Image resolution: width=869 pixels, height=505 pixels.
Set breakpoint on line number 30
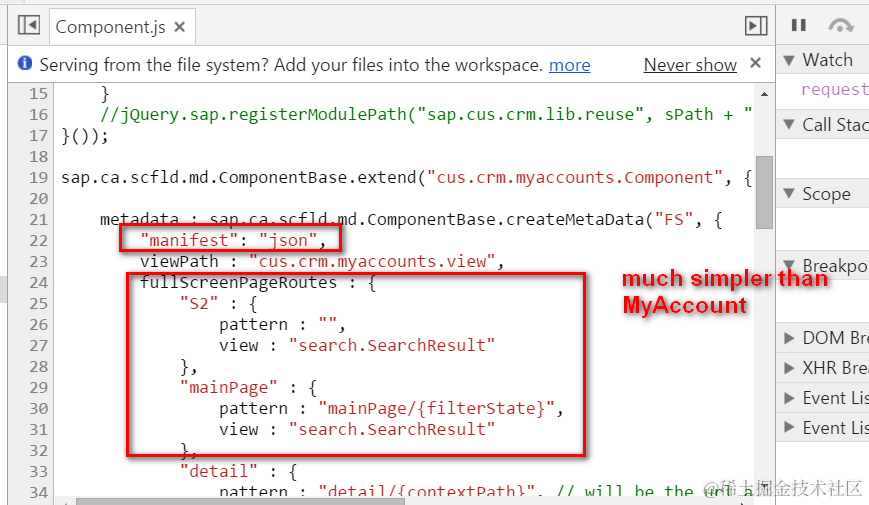(39, 409)
